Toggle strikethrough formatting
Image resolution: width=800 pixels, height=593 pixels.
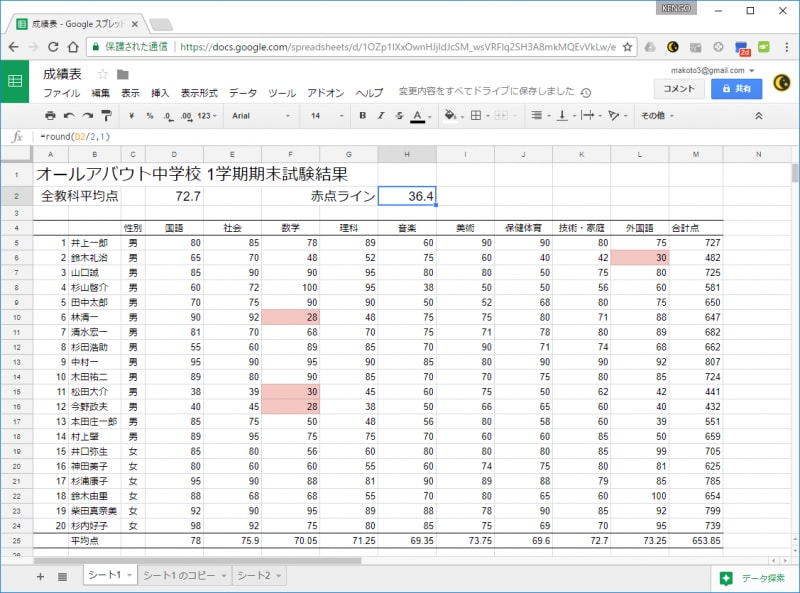pos(398,116)
